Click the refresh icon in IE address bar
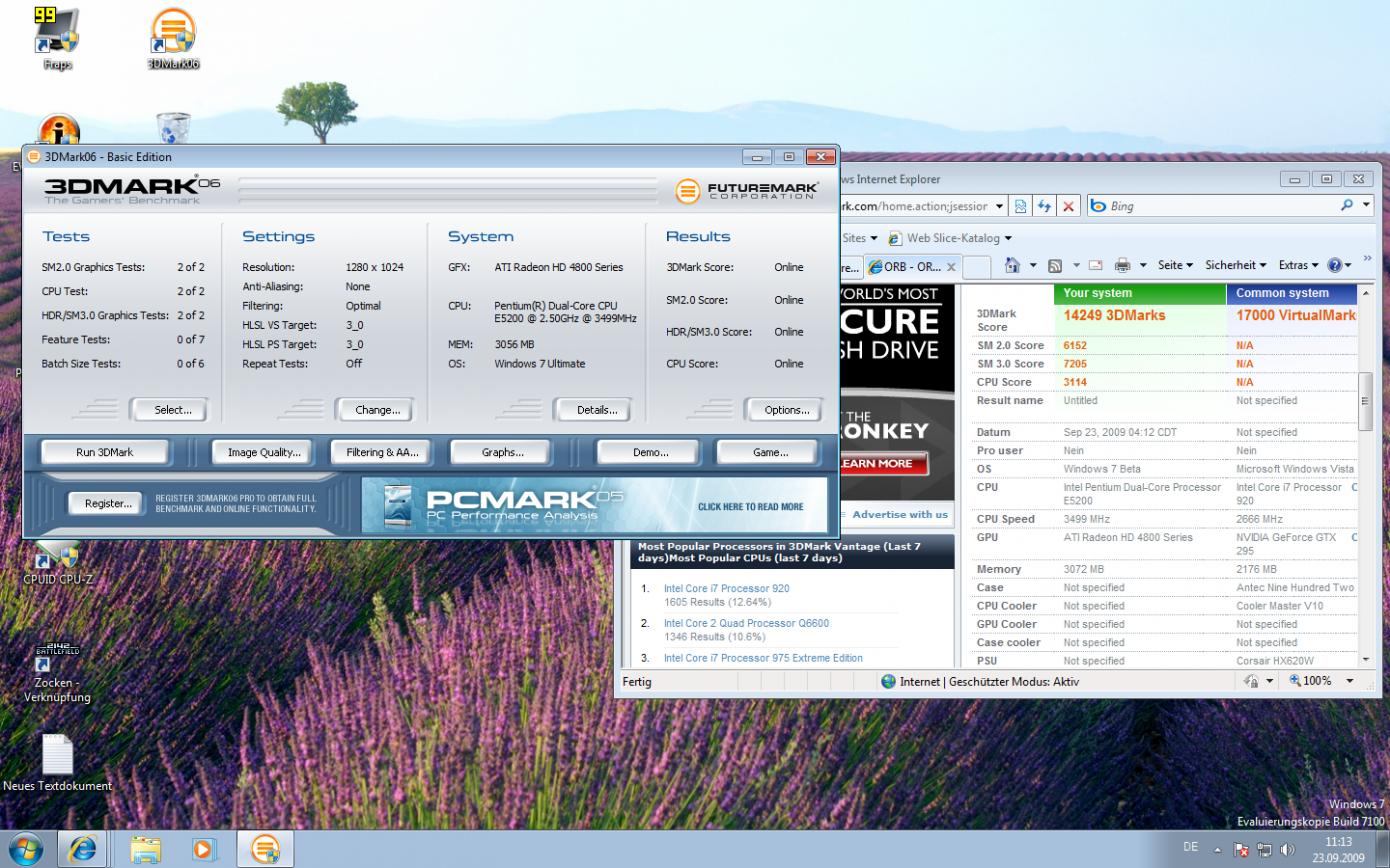This screenshot has height=868, width=1390. 1044,206
